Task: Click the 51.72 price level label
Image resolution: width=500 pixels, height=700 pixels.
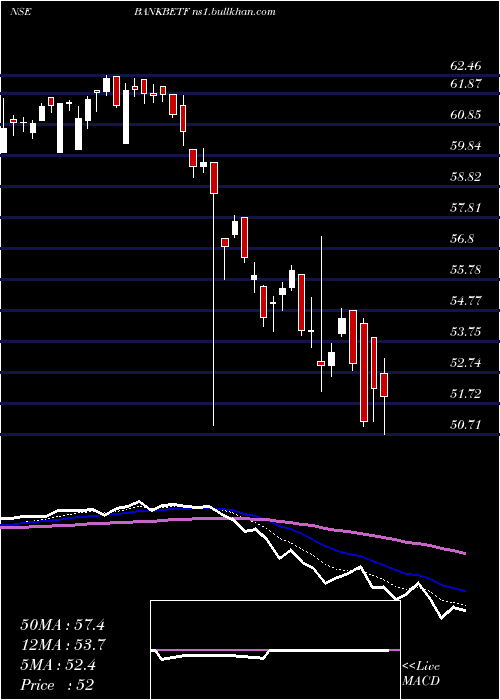Action: [x=466, y=394]
